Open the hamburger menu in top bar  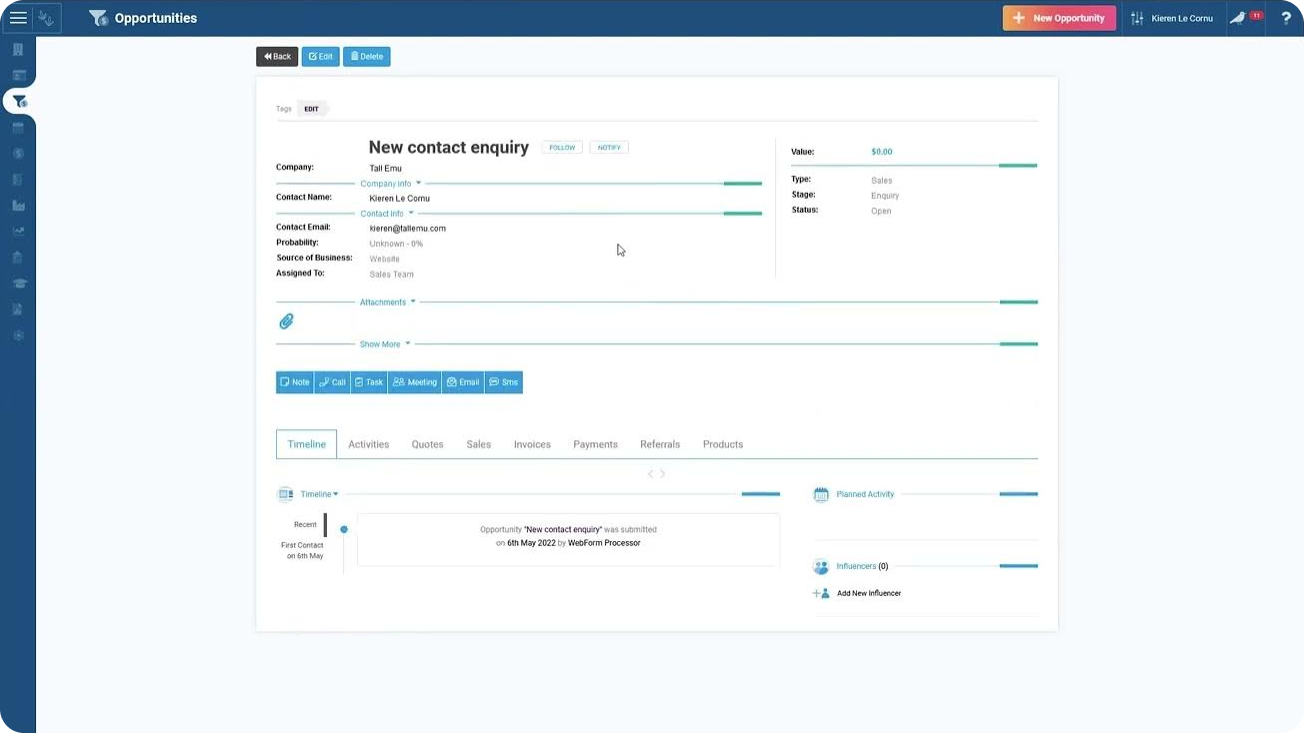point(18,18)
